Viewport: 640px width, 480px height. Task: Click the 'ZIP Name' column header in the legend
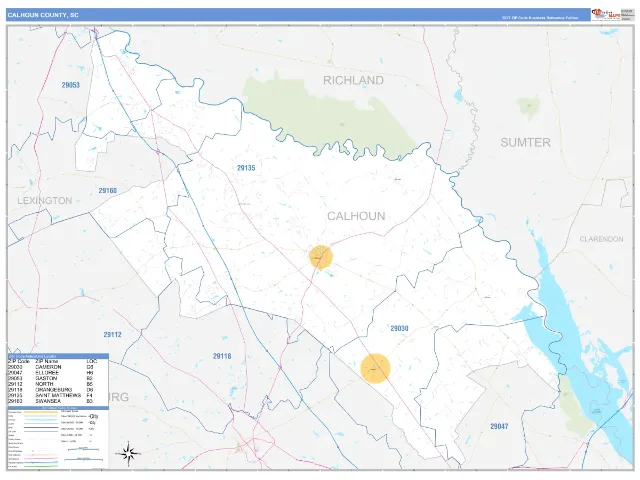point(47,361)
